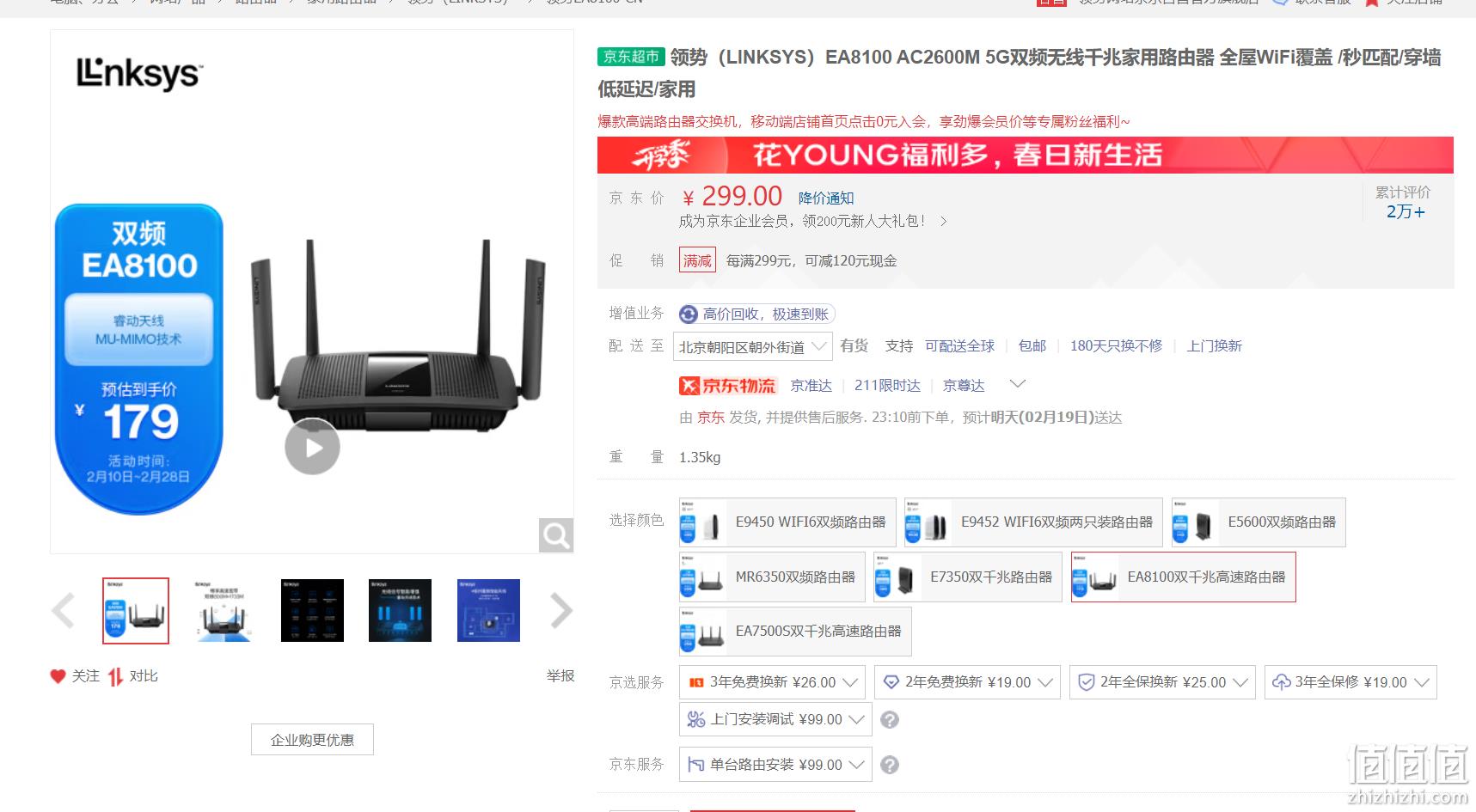1476x812 pixels.
Task: Open the 累计评价 2万+ reviews
Action: [x=1405, y=203]
